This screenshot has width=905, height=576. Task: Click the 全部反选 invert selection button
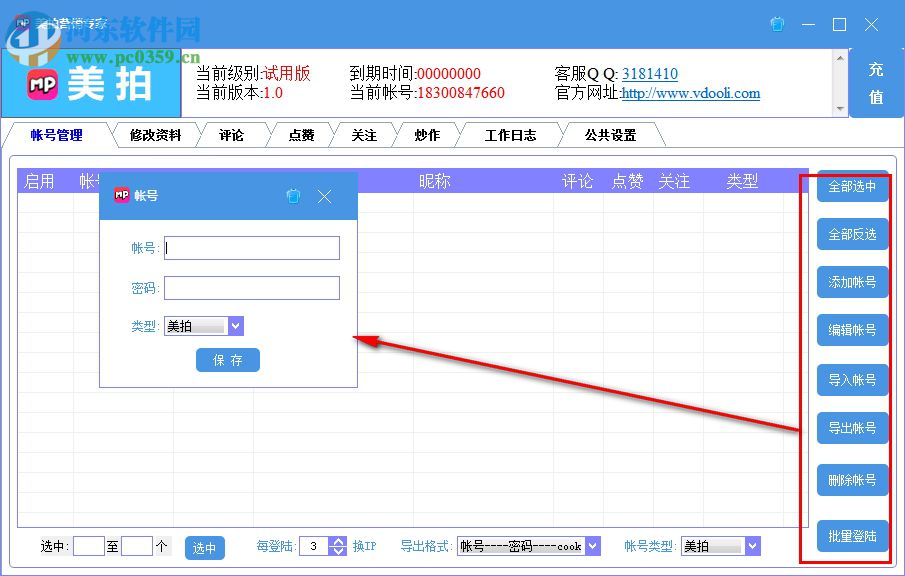pyautogui.click(x=851, y=234)
